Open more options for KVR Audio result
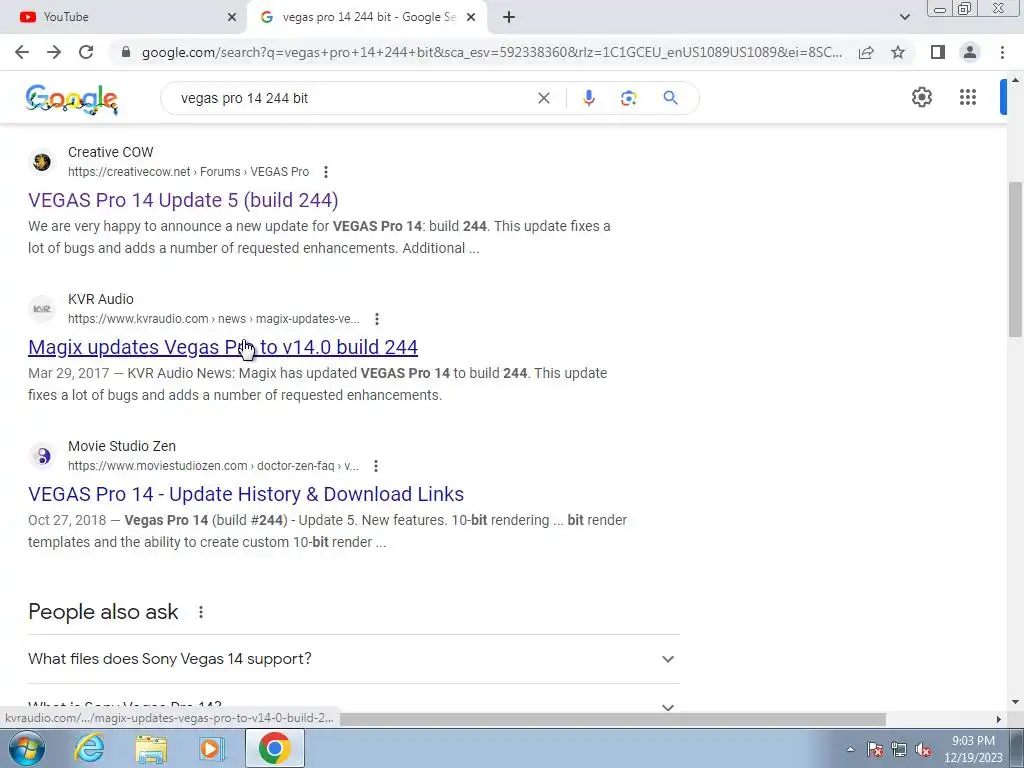Screen dimensions: 1024x768 point(377,319)
